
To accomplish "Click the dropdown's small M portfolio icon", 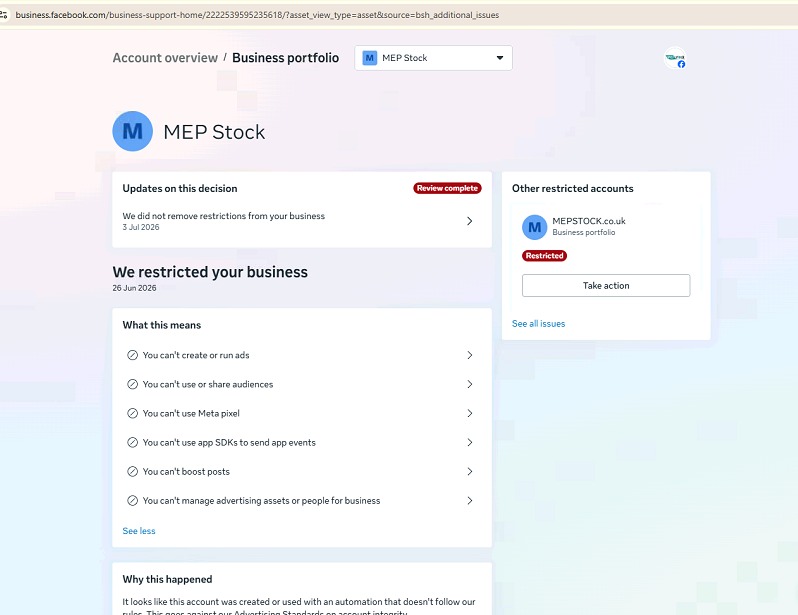I will (x=369, y=58).
